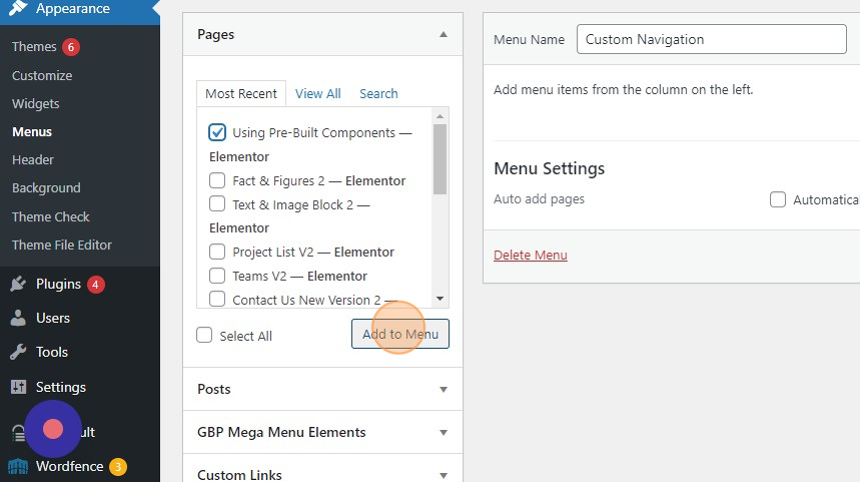This screenshot has height=482, width=860.
Task: Expand GBP Mega Menu Elements panel
Action: 322,432
